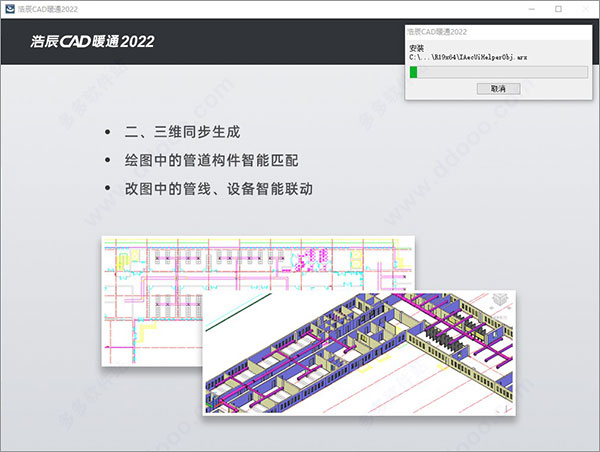Click the 浩辰CAD app icon in the title bar
The height and width of the screenshot is (452, 600).
pos(9,9)
